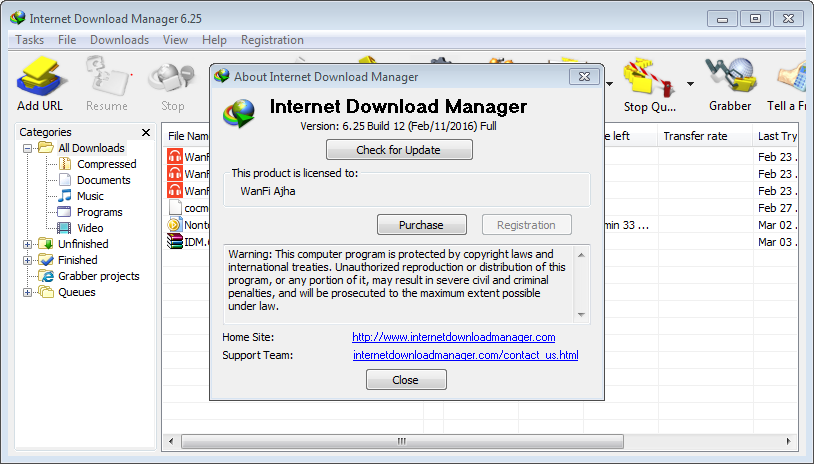
Task: Open the Tasks menu
Action: 30,40
